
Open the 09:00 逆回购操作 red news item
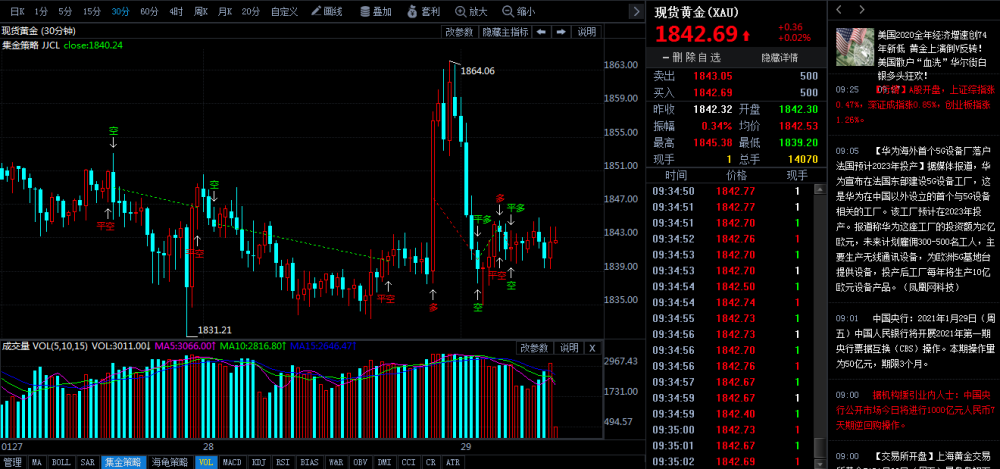(x=914, y=410)
